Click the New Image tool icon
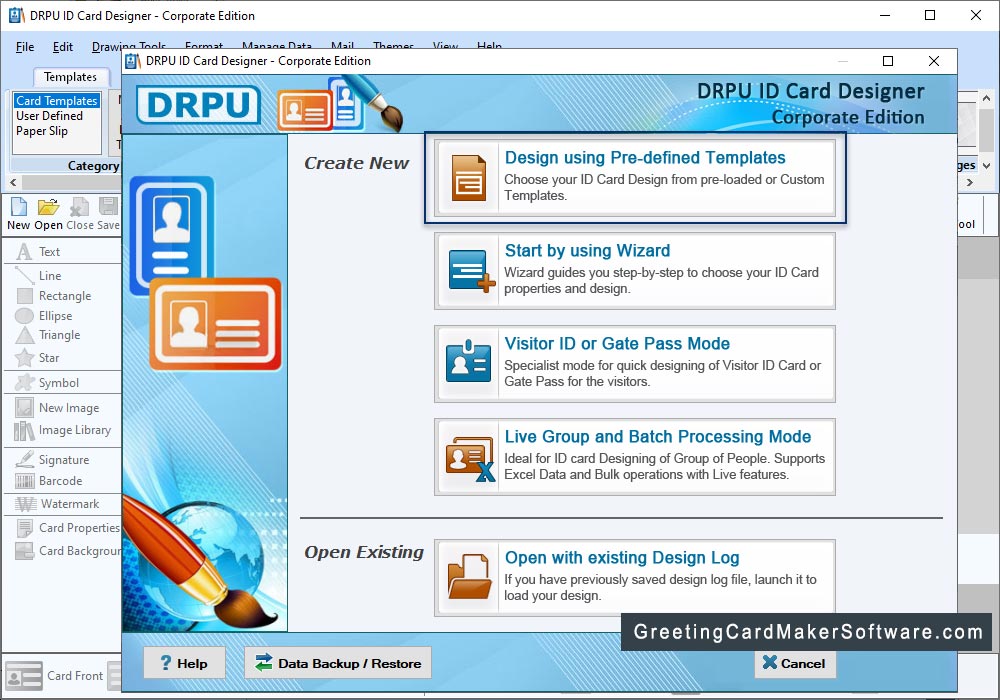Image resolution: width=1000 pixels, height=700 pixels. tap(24, 407)
